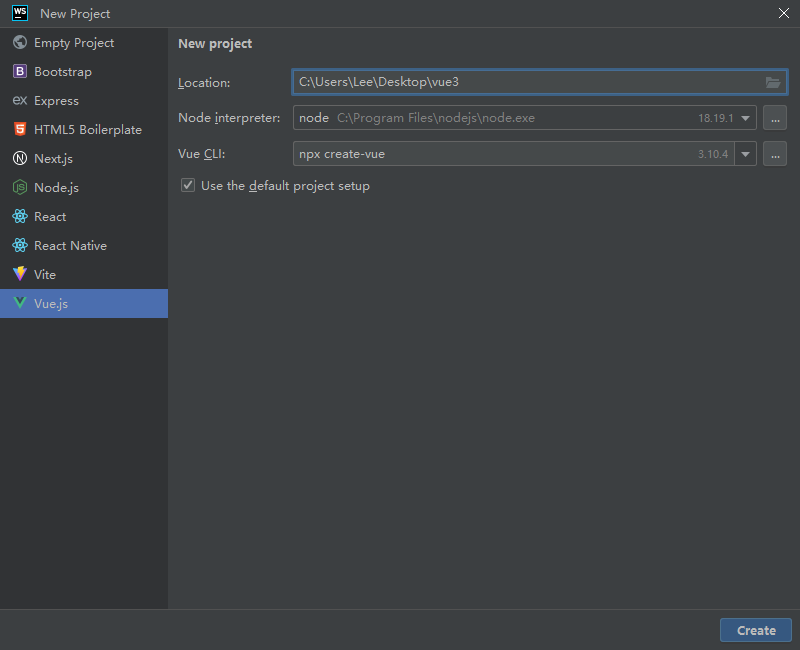Screen dimensions: 800x650
Task: Uncheck Use the default project setup
Action: 188,185
